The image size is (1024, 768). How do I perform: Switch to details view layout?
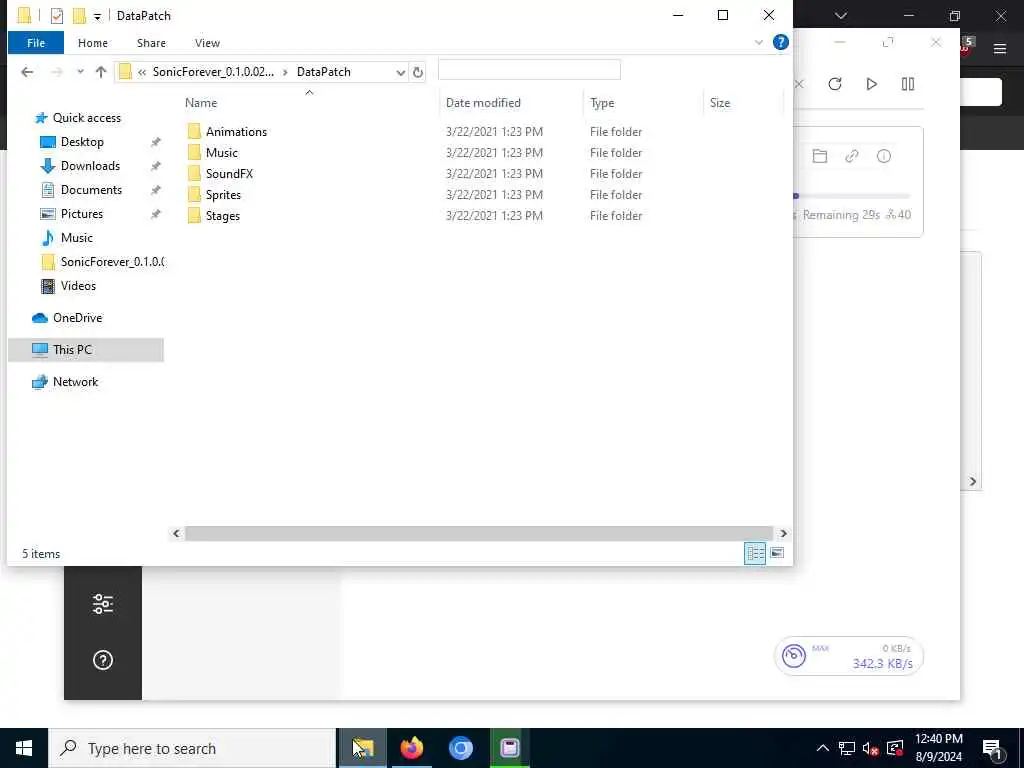point(755,554)
